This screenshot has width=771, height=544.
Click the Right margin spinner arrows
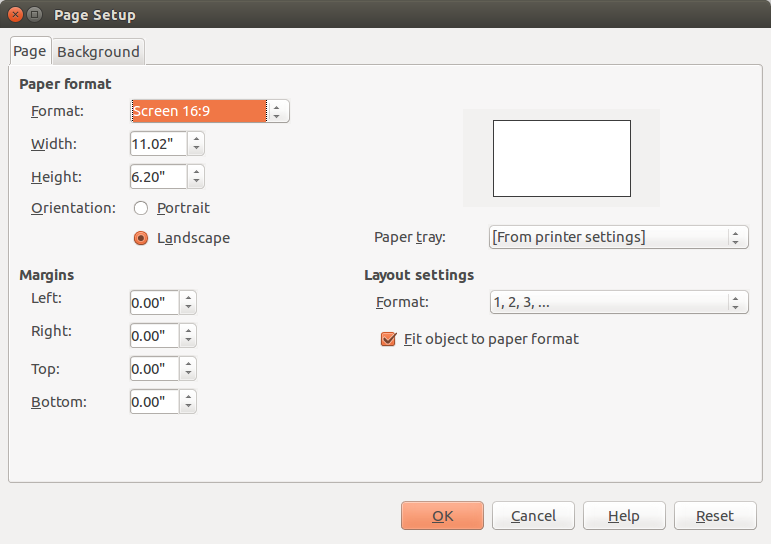click(x=188, y=335)
